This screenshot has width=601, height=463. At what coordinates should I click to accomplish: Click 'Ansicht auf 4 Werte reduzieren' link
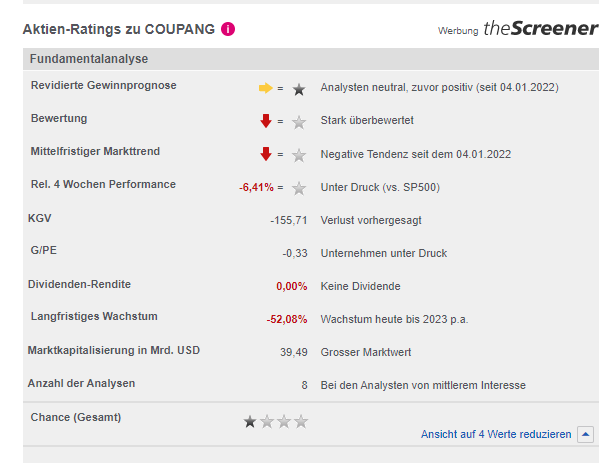(496, 434)
